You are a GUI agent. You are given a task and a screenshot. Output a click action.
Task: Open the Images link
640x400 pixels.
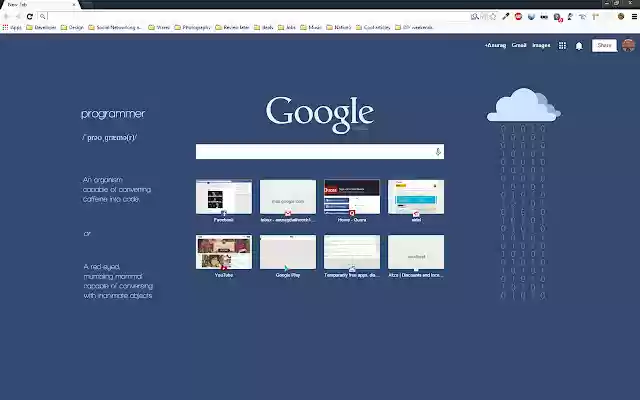(541, 45)
